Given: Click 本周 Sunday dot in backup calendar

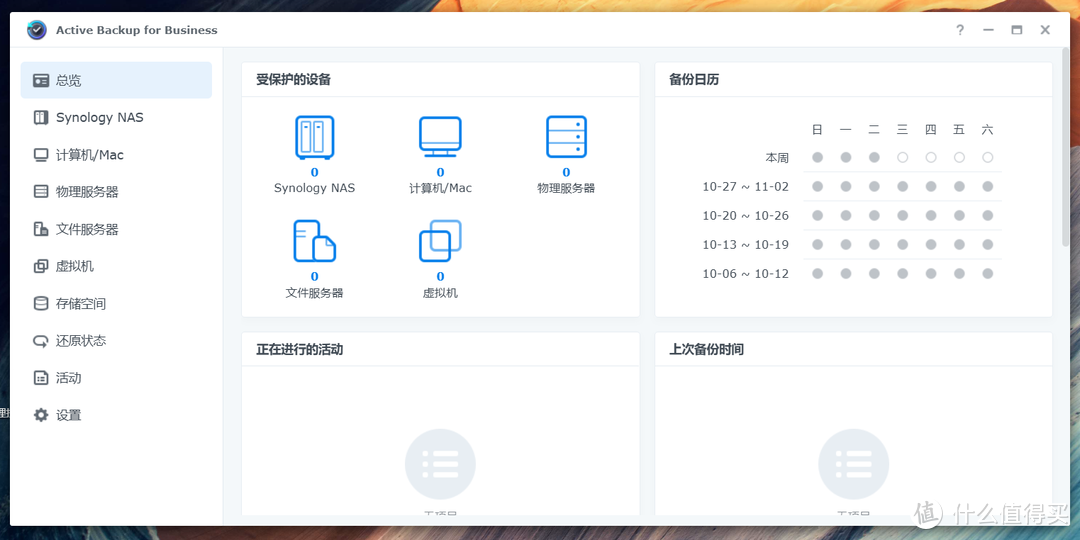Looking at the screenshot, I should (818, 158).
